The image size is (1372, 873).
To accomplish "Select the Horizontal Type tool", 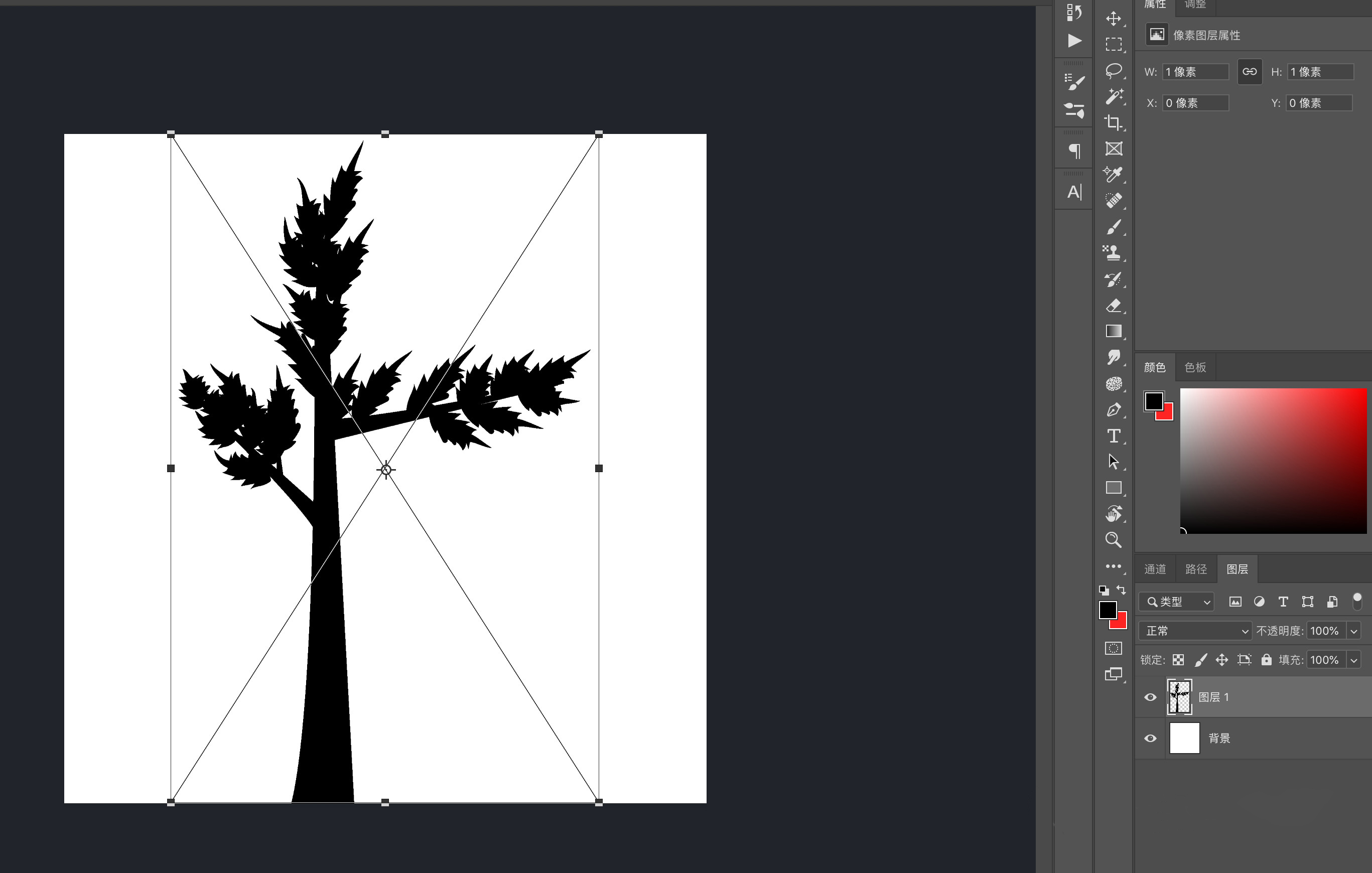I will (1114, 435).
